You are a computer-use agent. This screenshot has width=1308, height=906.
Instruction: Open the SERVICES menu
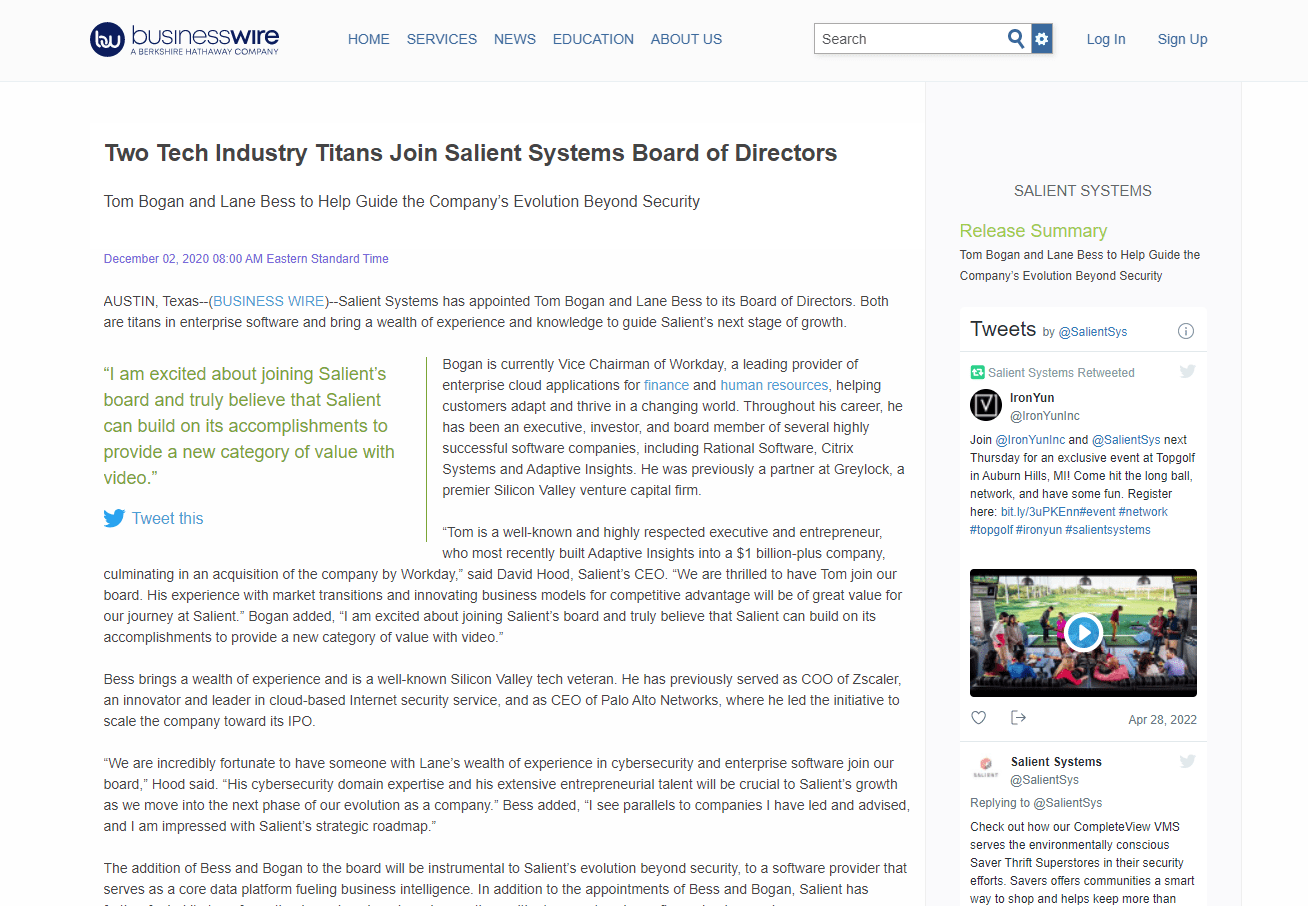pyautogui.click(x=441, y=39)
